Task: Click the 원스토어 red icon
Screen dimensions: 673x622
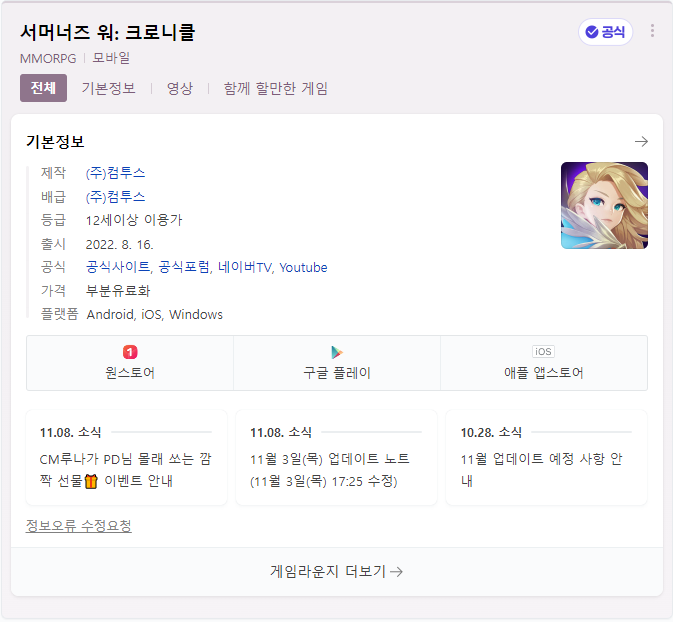Action: [130, 352]
